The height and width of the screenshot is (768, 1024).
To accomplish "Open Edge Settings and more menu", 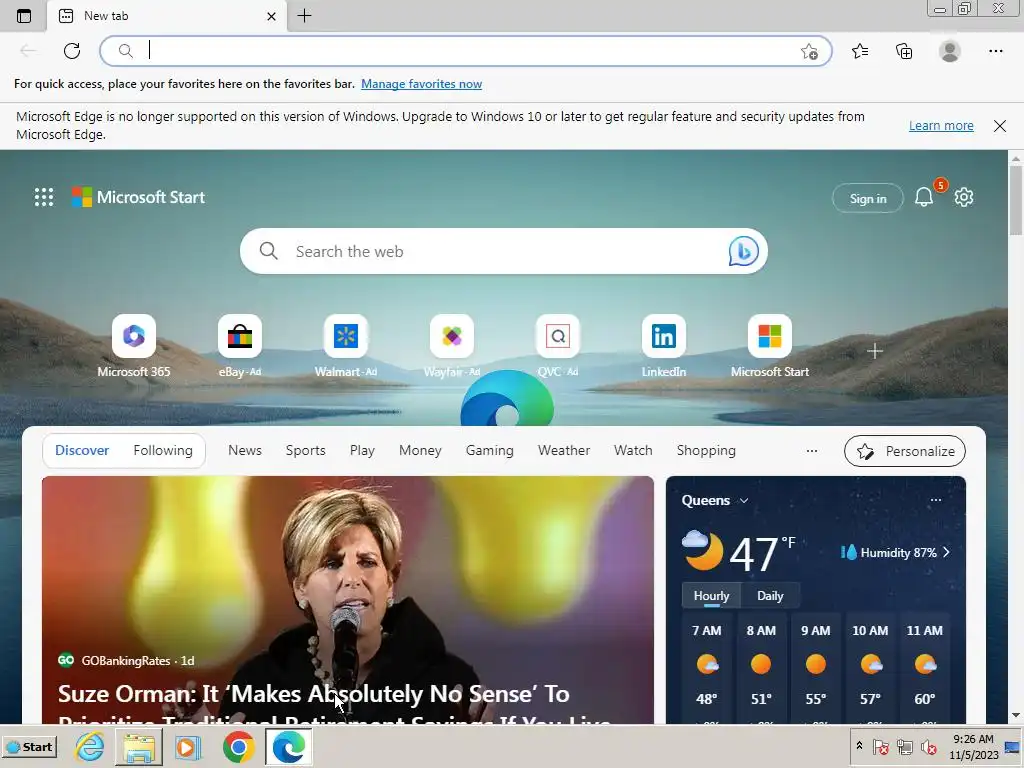I will 995,51.
